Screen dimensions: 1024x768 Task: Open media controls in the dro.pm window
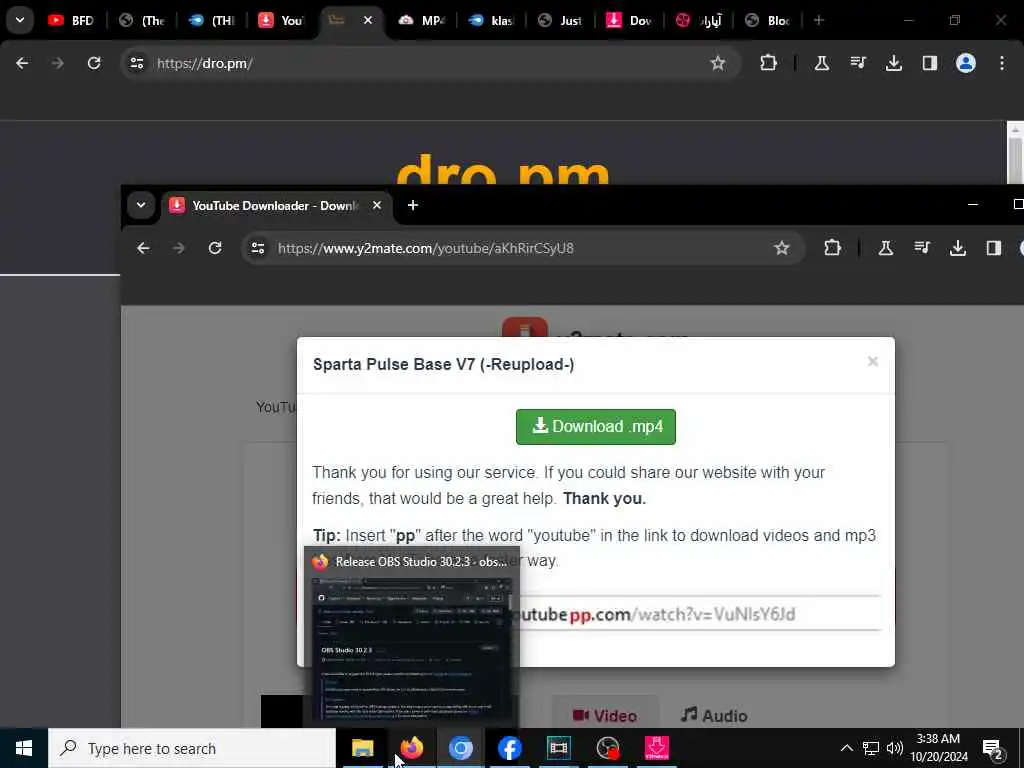click(857, 63)
